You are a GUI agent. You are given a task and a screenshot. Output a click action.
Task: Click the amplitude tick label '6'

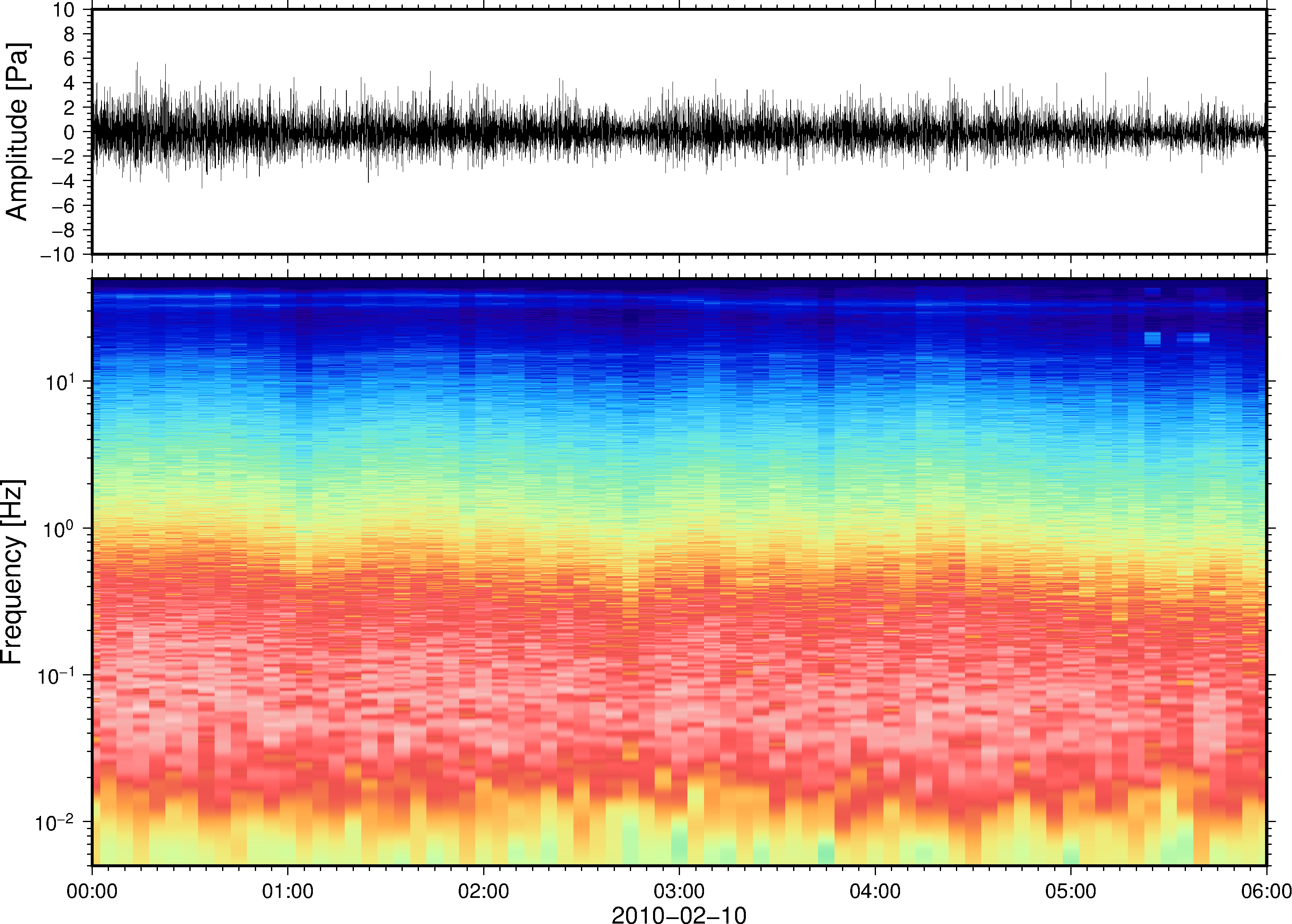pos(70,58)
